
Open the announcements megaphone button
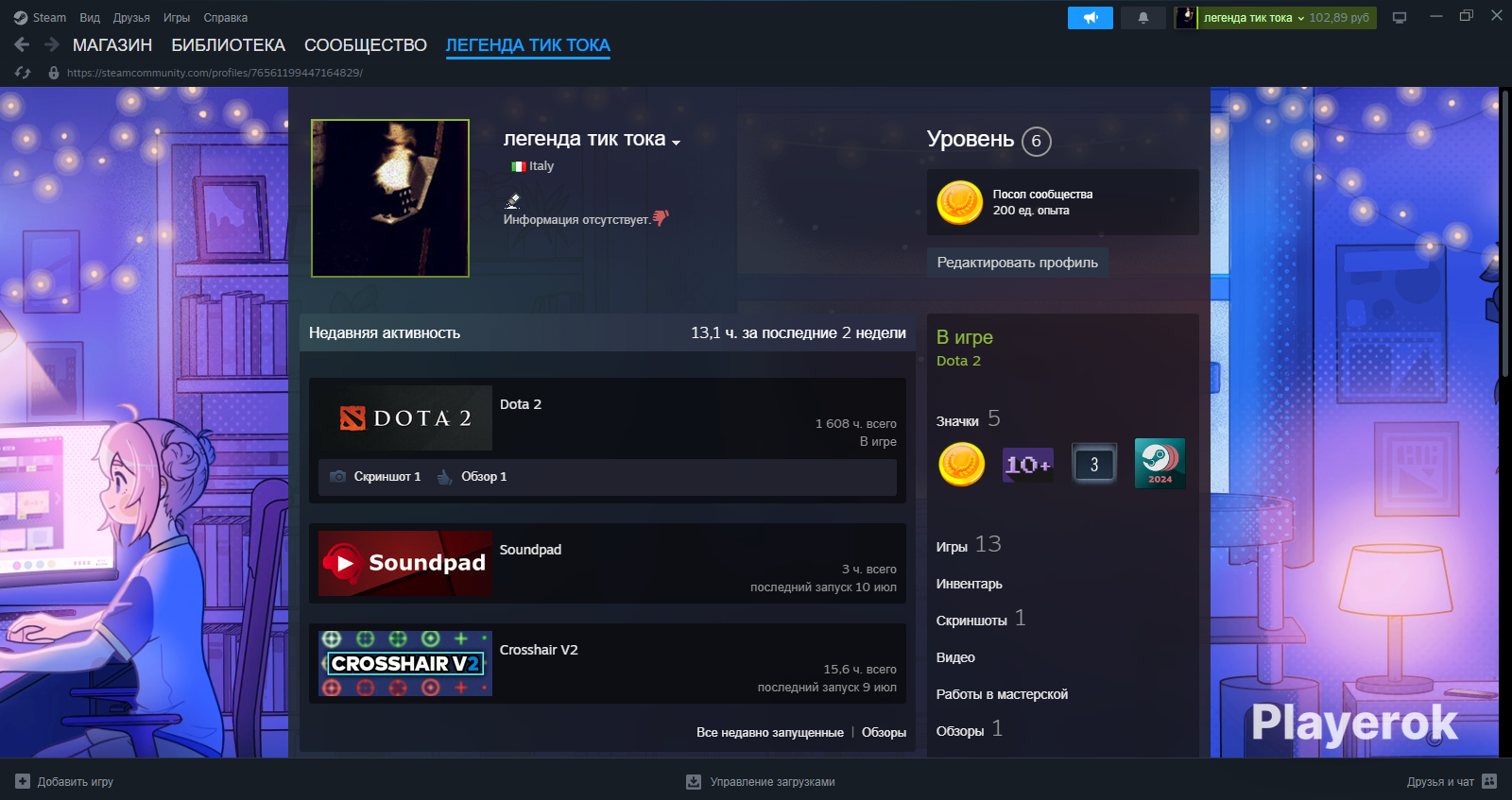coord(1091,18)
